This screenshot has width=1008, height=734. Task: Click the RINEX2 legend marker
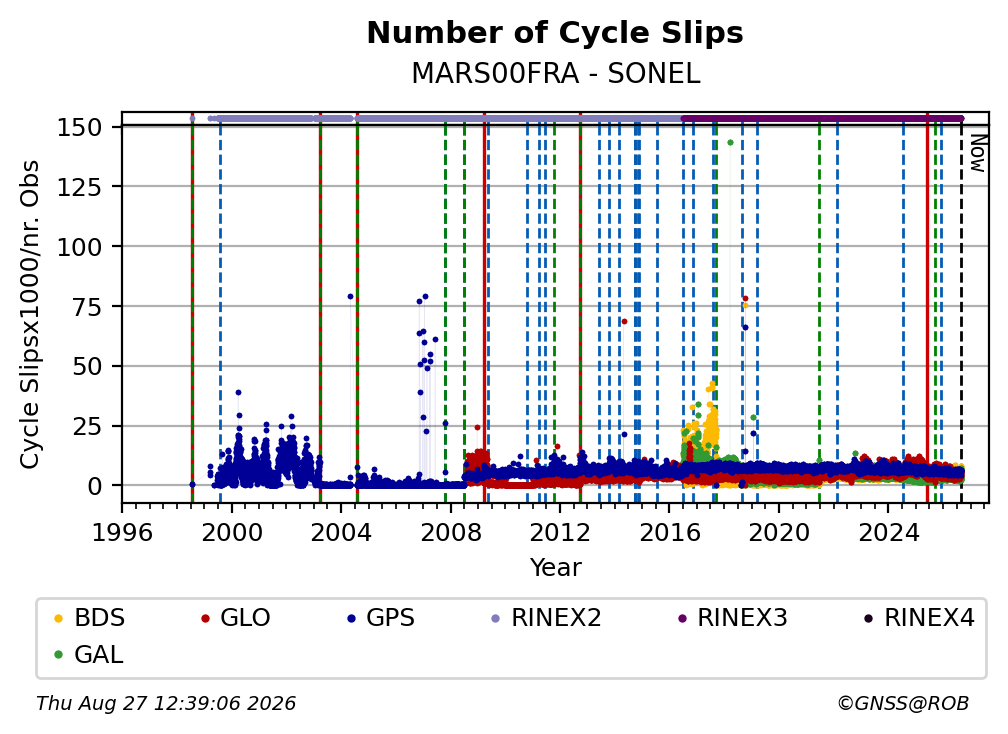pos(495,618)
